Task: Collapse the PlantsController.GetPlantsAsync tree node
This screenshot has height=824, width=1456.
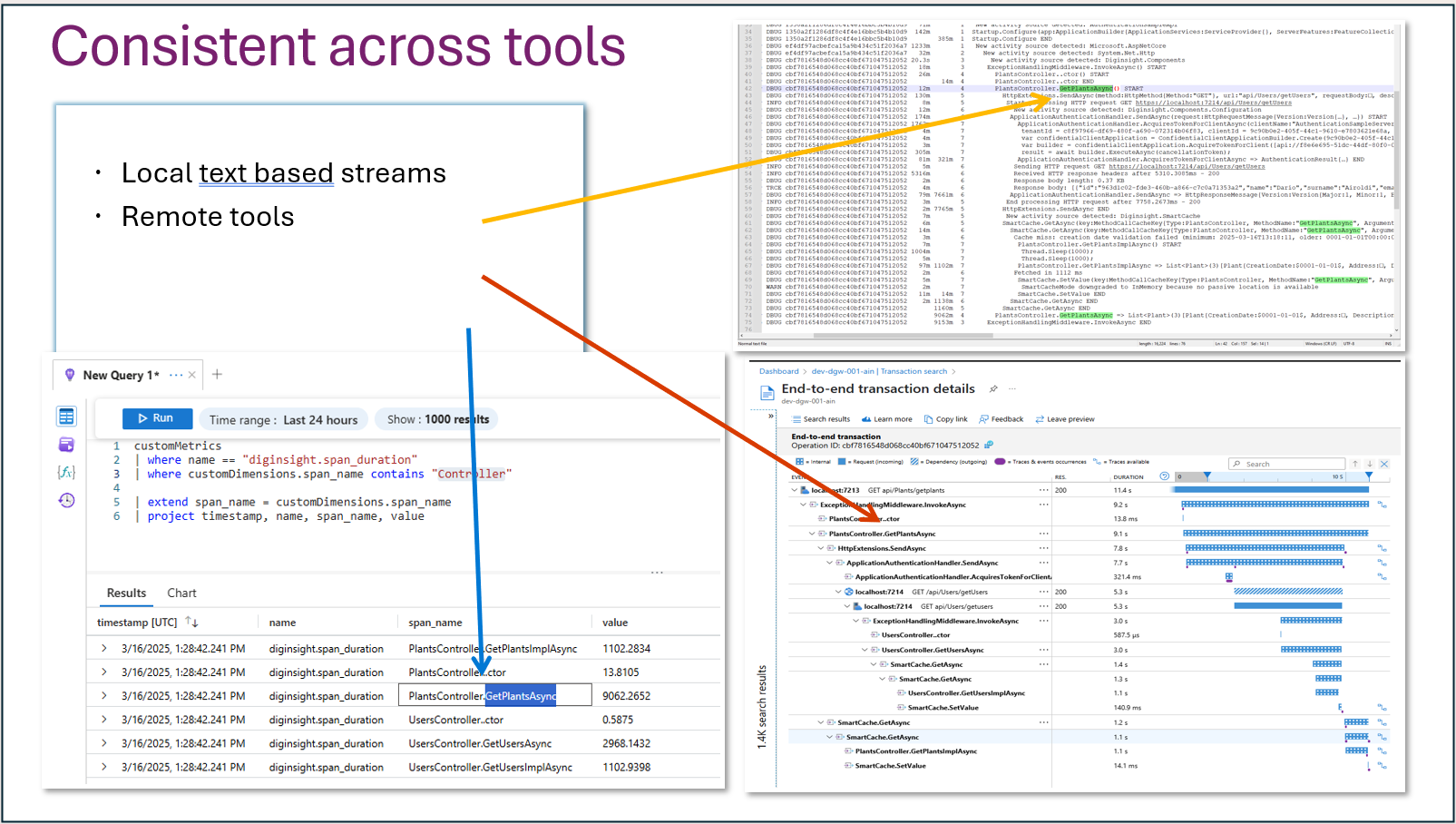Action: (812, 534)
